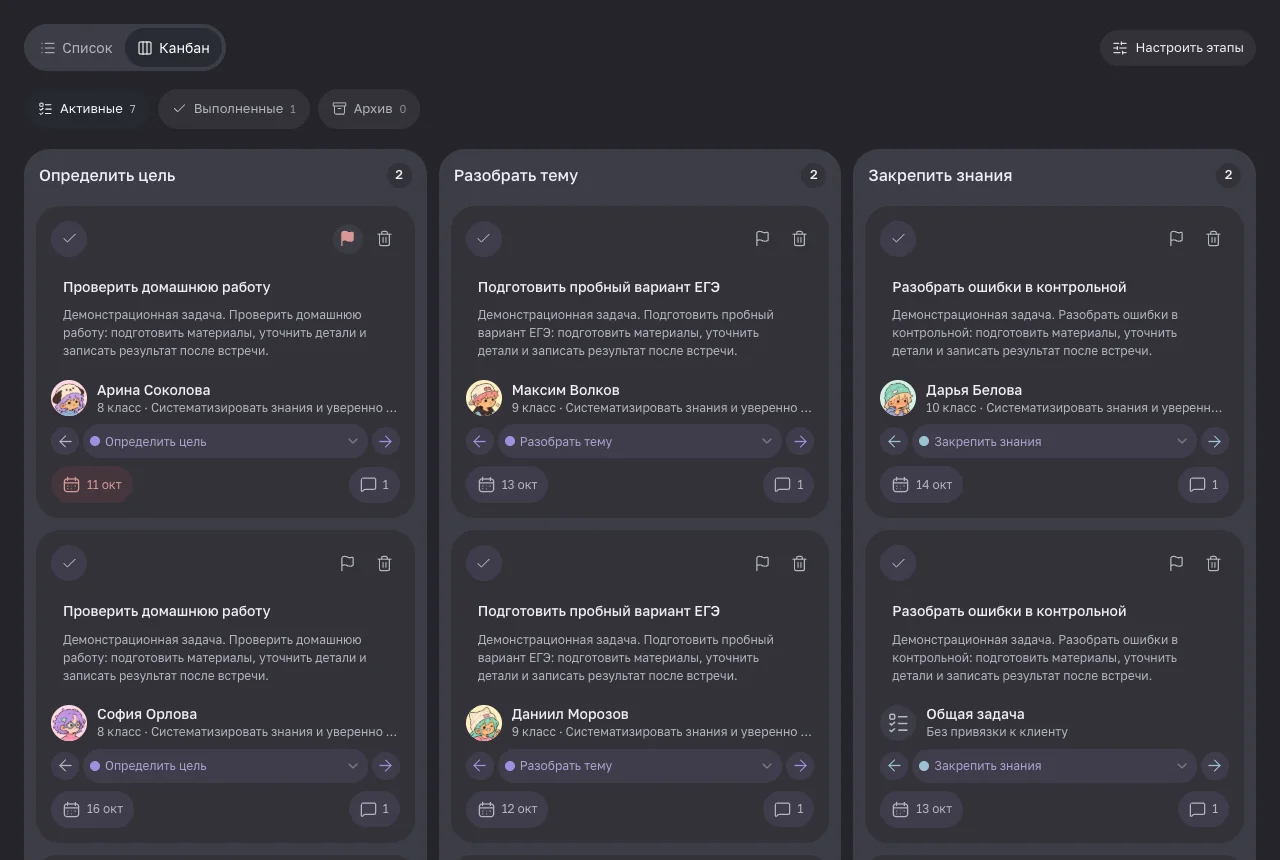The height and width of the screenshot is (860, 1280).
Task: Change the 11 окт due date
Action: point(92,485)
